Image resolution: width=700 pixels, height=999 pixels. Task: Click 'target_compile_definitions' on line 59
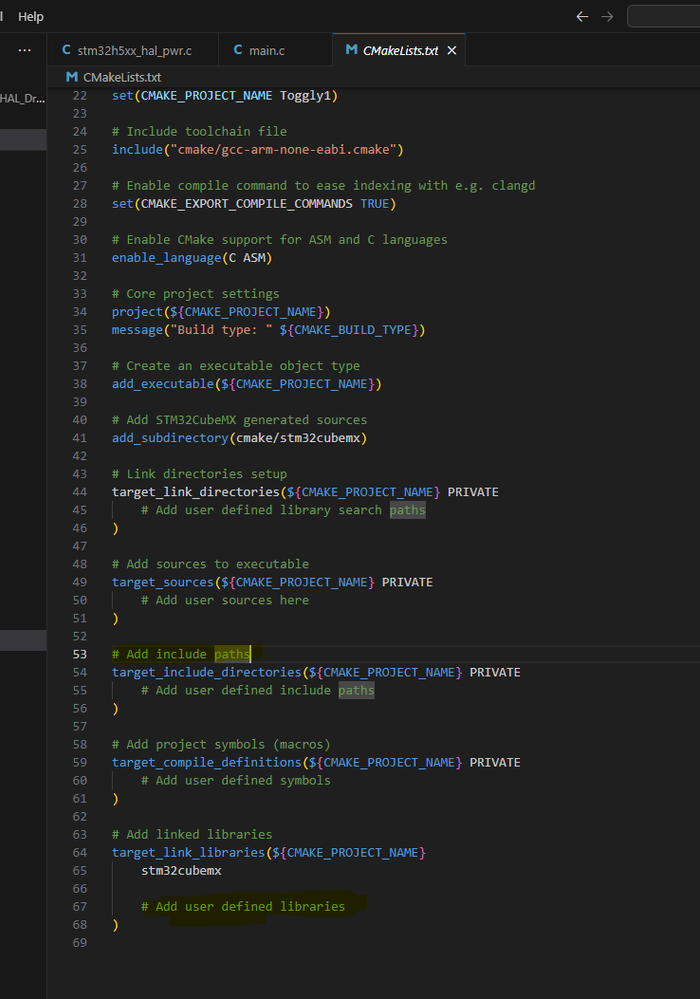[x=206, y=763]
